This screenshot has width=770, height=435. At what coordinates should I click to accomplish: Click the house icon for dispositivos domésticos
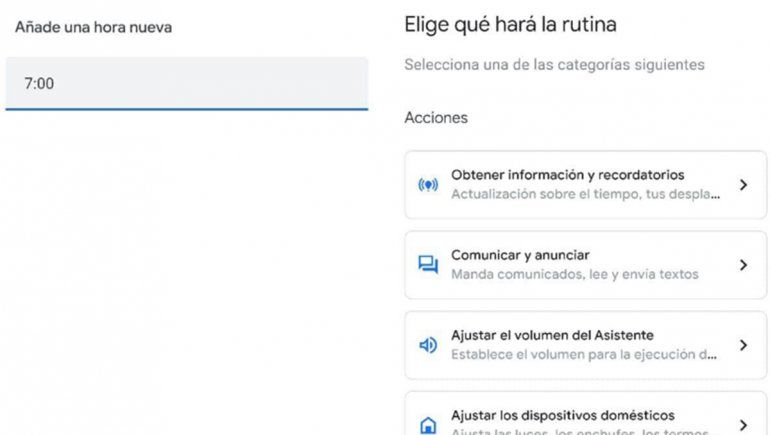tap(428, 424)
